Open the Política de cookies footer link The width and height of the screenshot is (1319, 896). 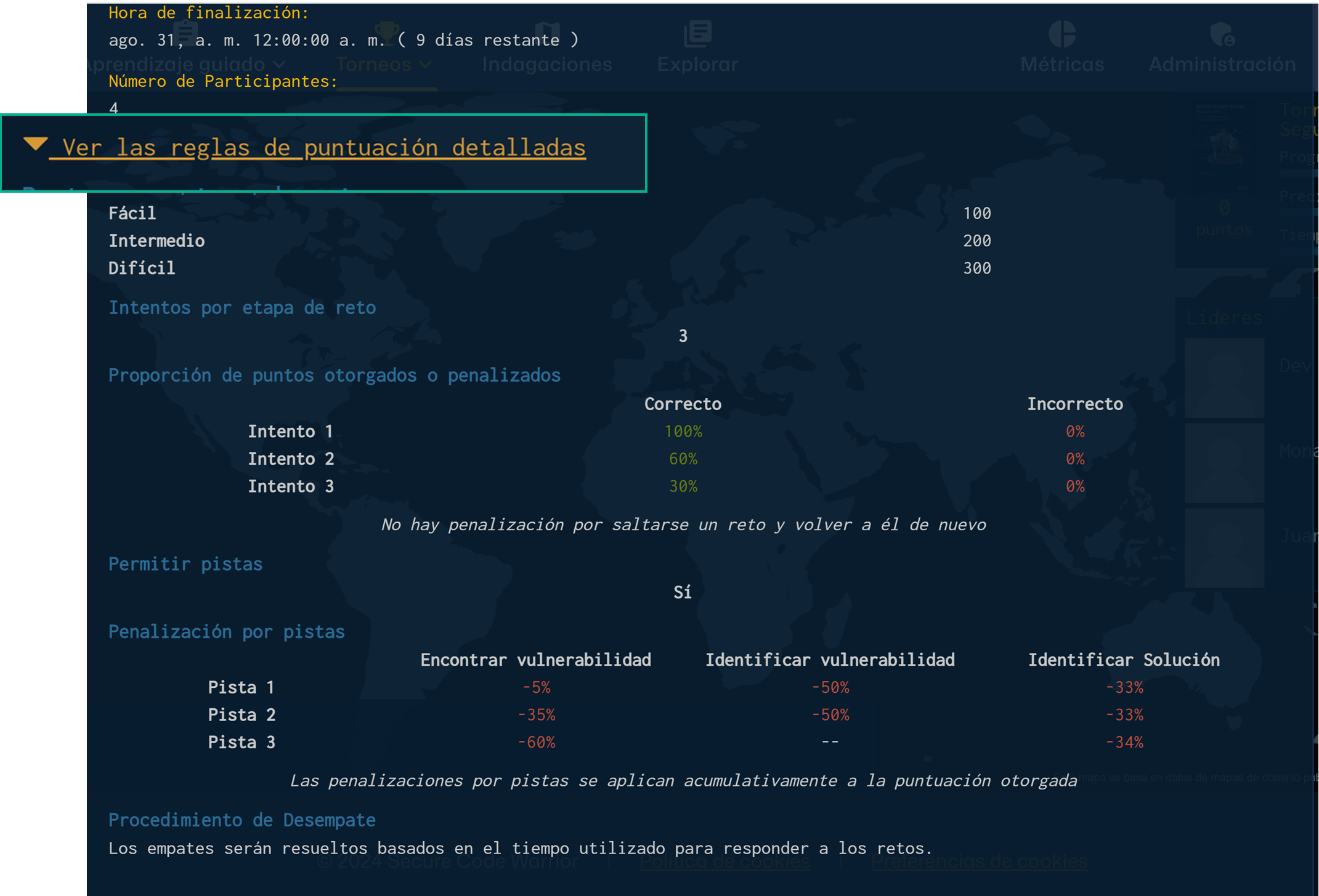(724, 861)
